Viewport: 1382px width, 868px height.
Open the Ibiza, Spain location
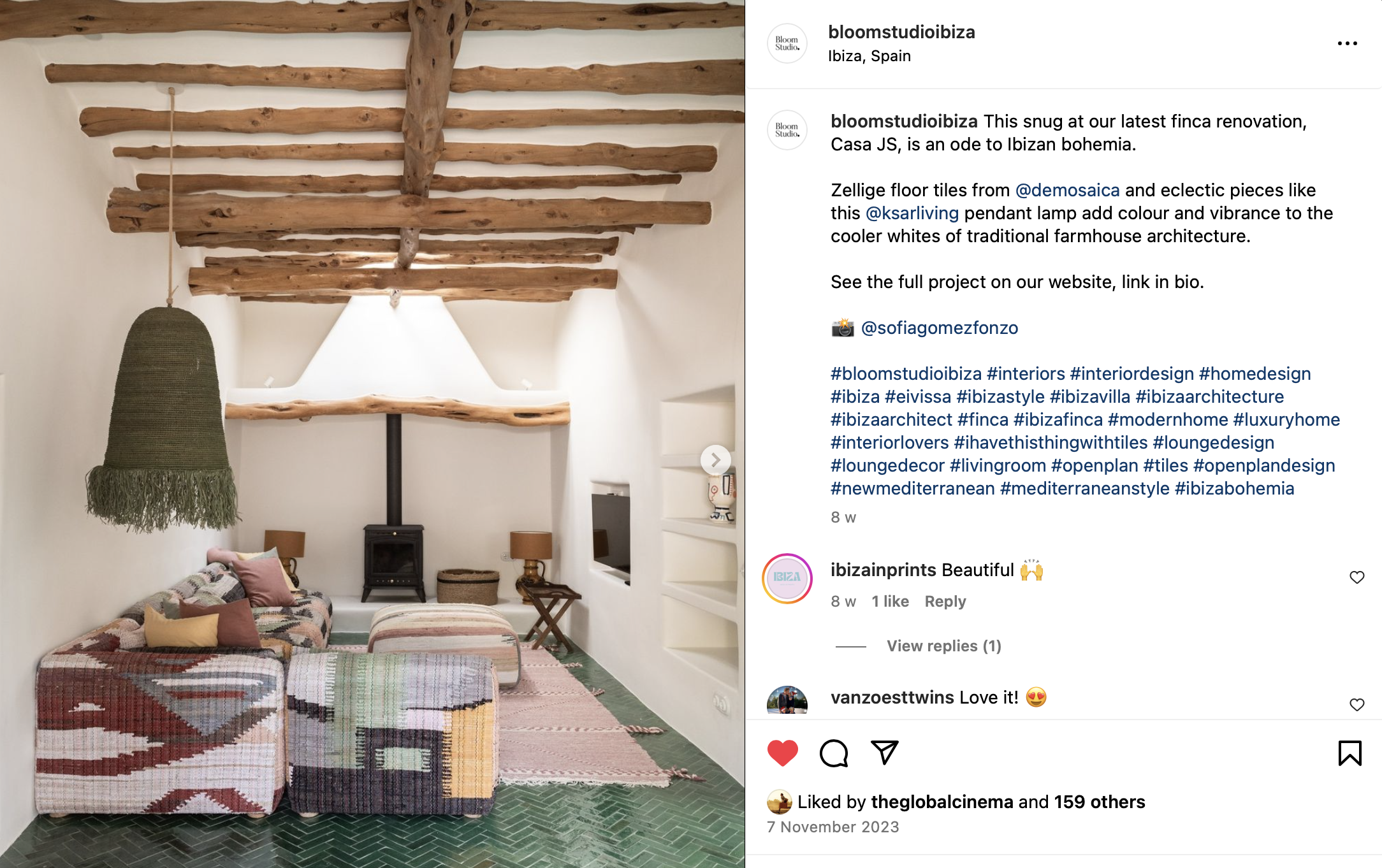[869, 56]
